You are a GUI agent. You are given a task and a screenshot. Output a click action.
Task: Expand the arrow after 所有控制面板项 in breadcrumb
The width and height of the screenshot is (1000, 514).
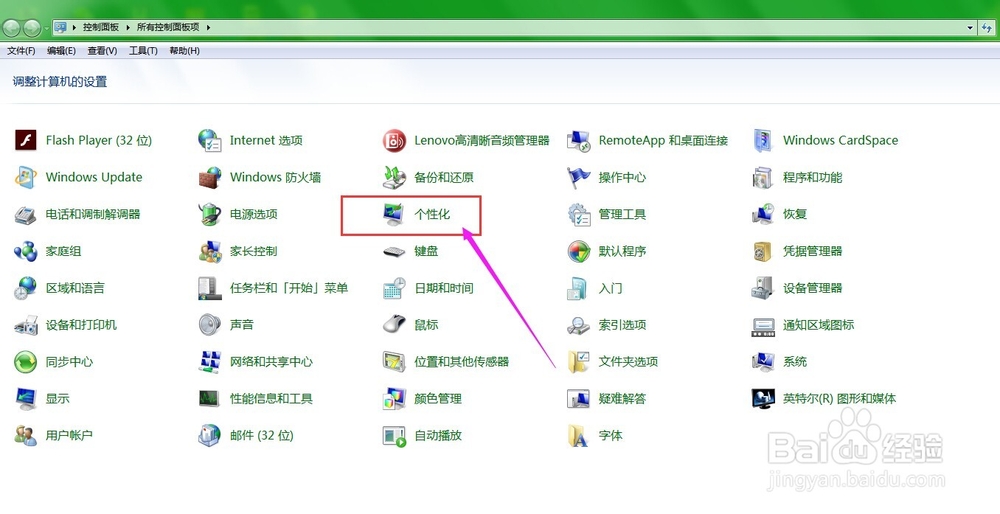(208, 27)
